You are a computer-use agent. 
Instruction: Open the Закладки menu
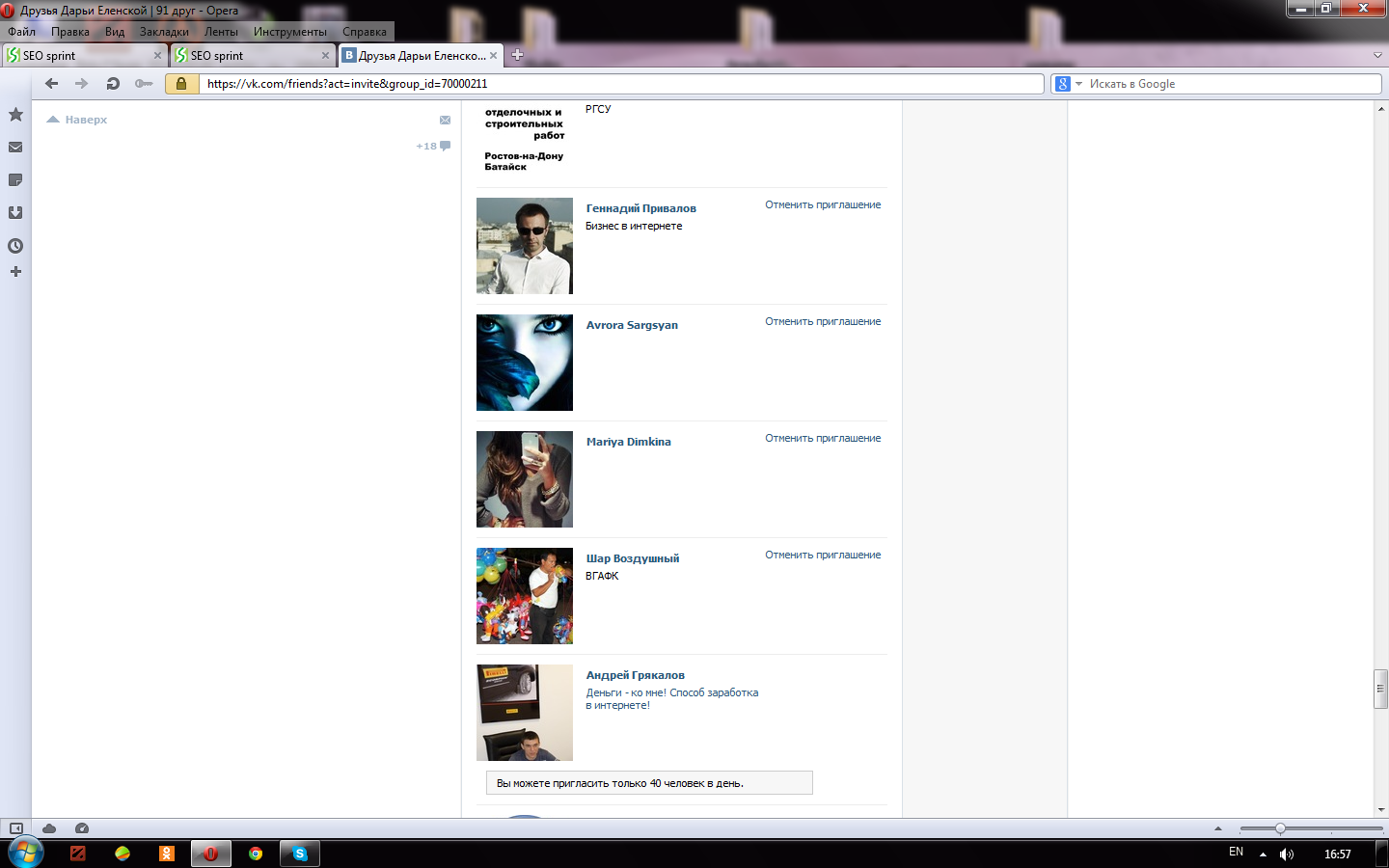[x=164, y=32]
